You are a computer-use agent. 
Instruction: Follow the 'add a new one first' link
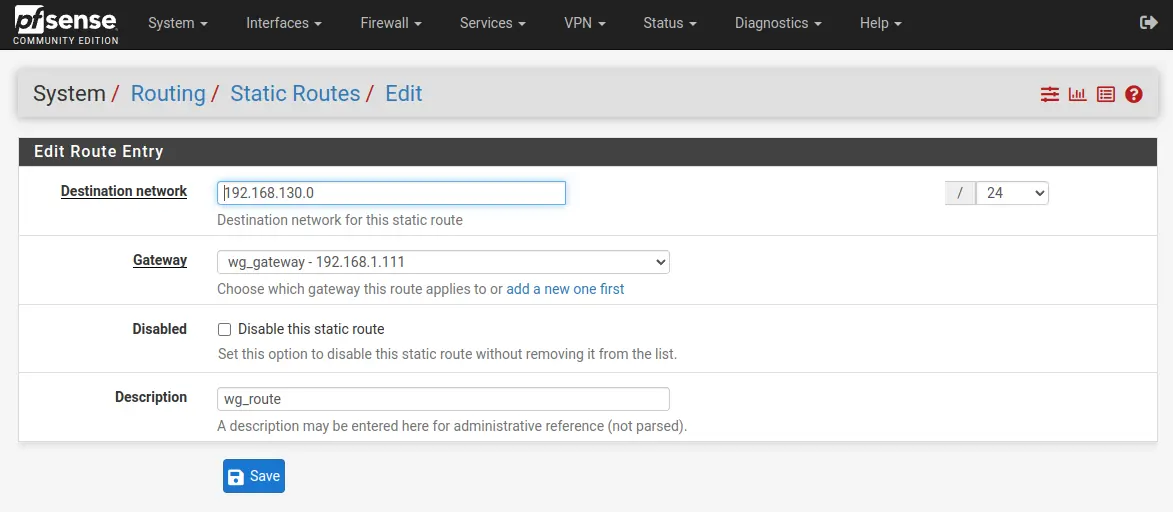[565, 289]
